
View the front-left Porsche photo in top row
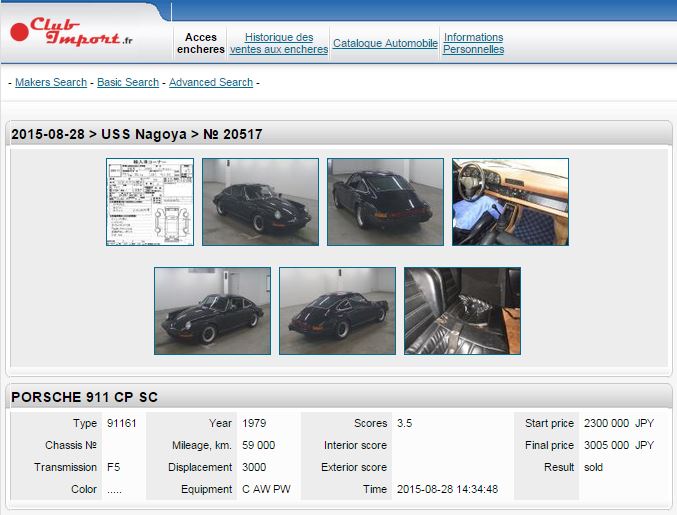[260, 202]
